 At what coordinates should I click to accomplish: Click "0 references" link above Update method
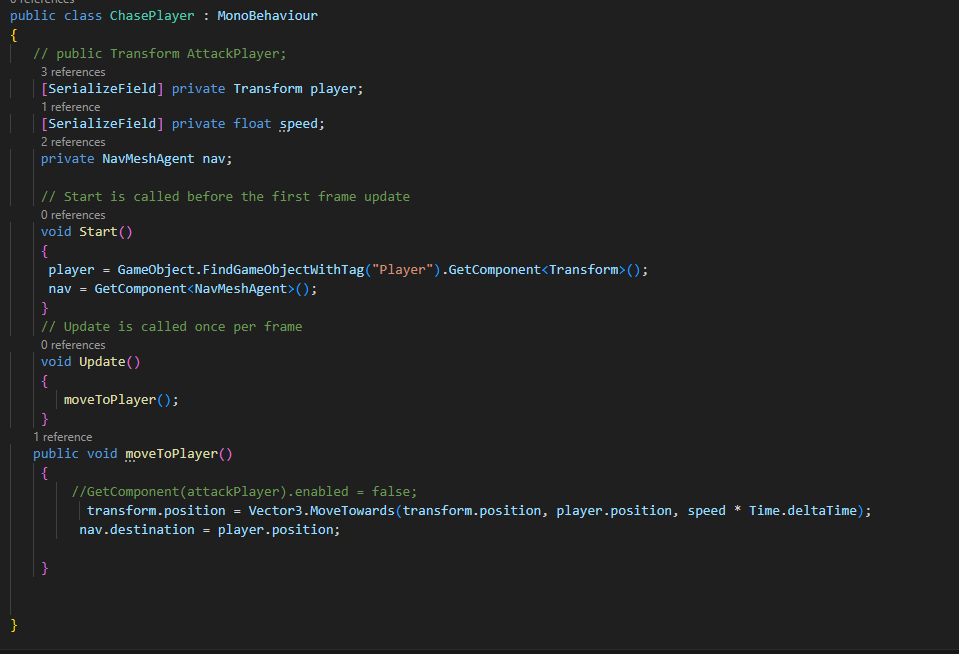[x=73, y=345]
